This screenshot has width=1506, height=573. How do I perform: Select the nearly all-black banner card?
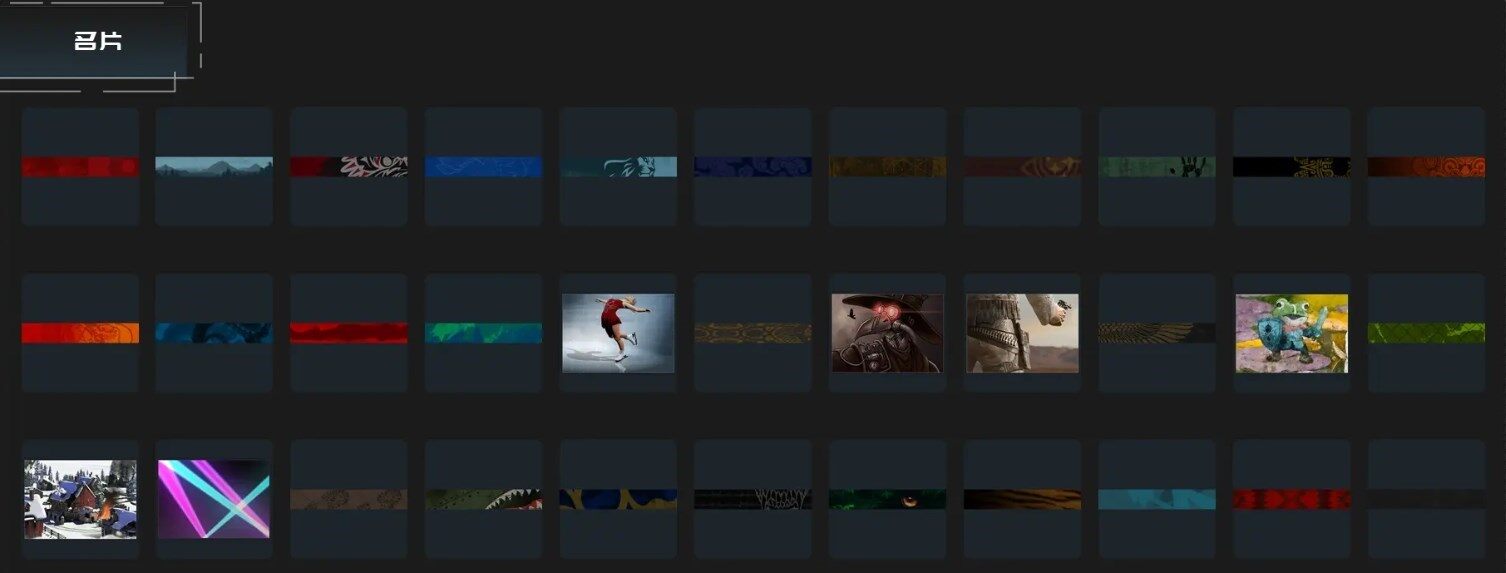(1426, 499)
